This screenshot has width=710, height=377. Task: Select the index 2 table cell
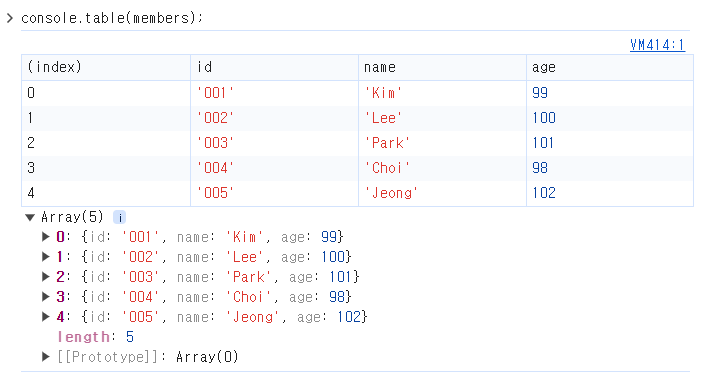tap(106, 143)
